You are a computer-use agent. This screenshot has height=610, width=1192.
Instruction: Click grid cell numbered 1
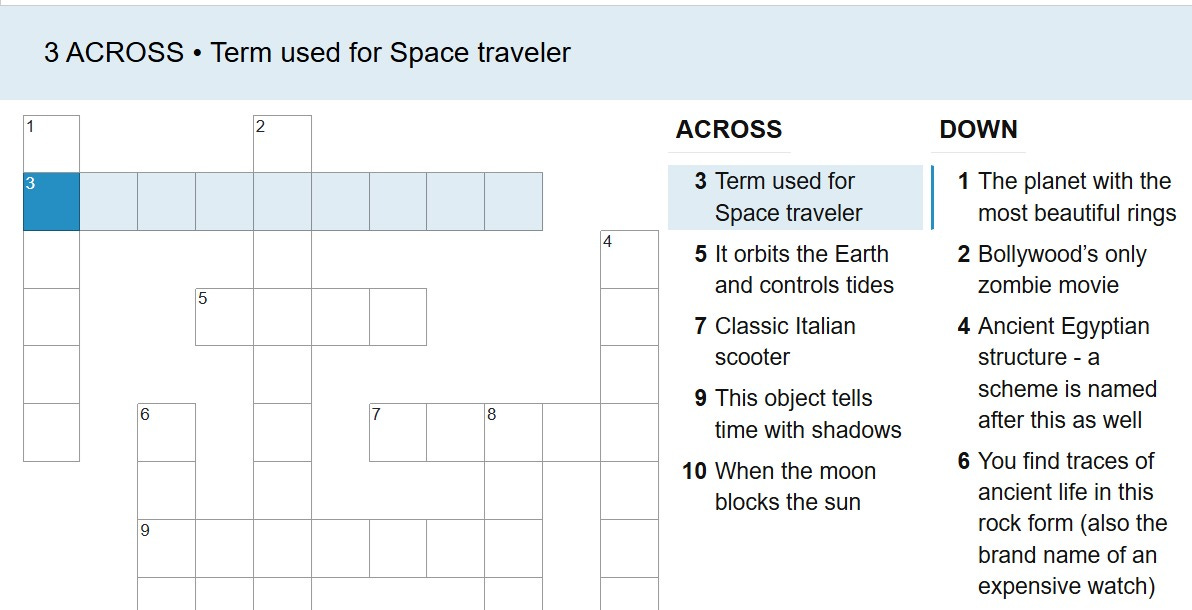click(x=52, y=144)
